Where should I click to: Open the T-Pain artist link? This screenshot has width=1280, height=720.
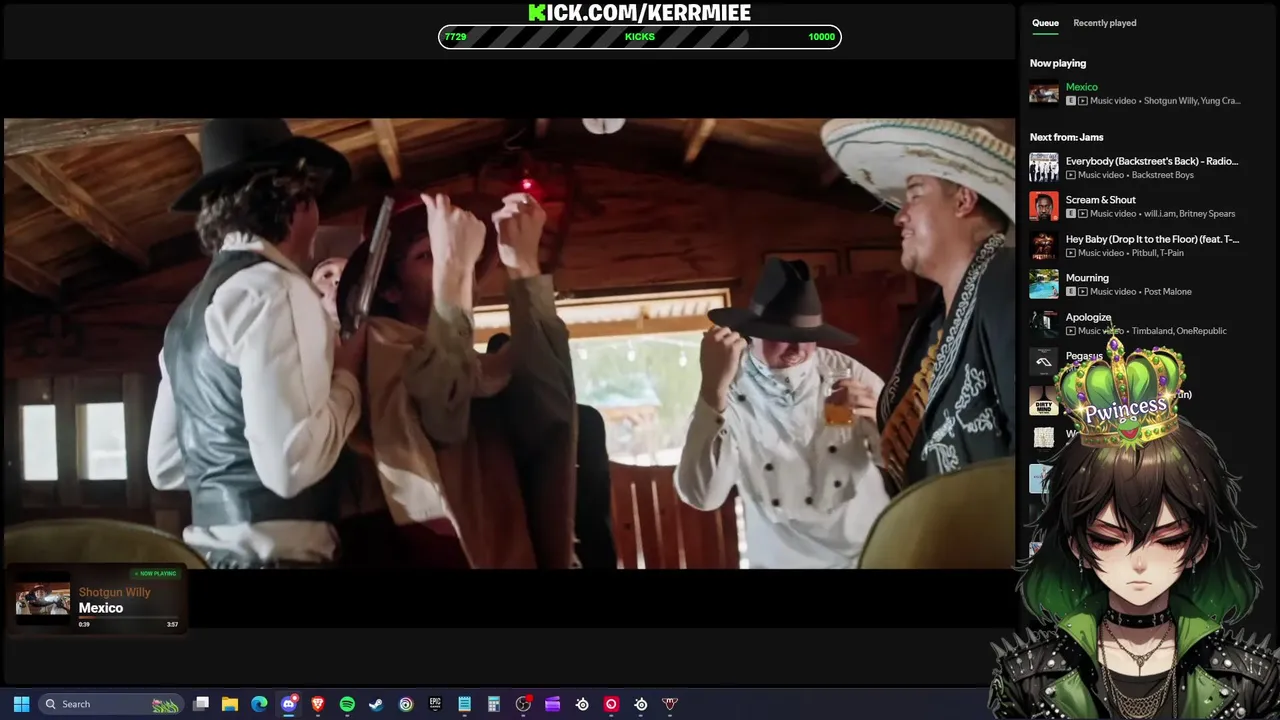click(x=1171, y=253)
